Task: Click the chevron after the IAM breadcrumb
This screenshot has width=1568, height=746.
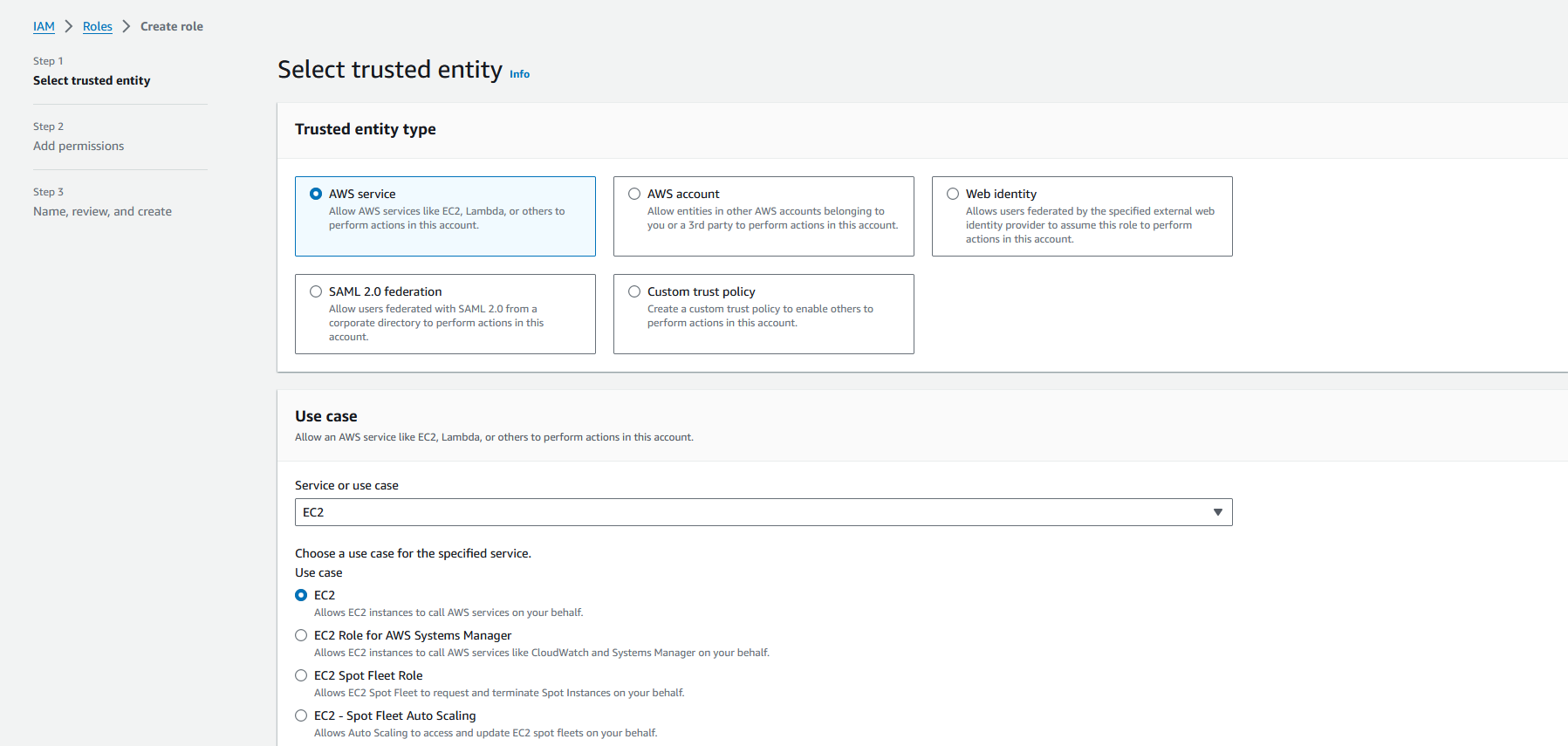Action: 69,26
